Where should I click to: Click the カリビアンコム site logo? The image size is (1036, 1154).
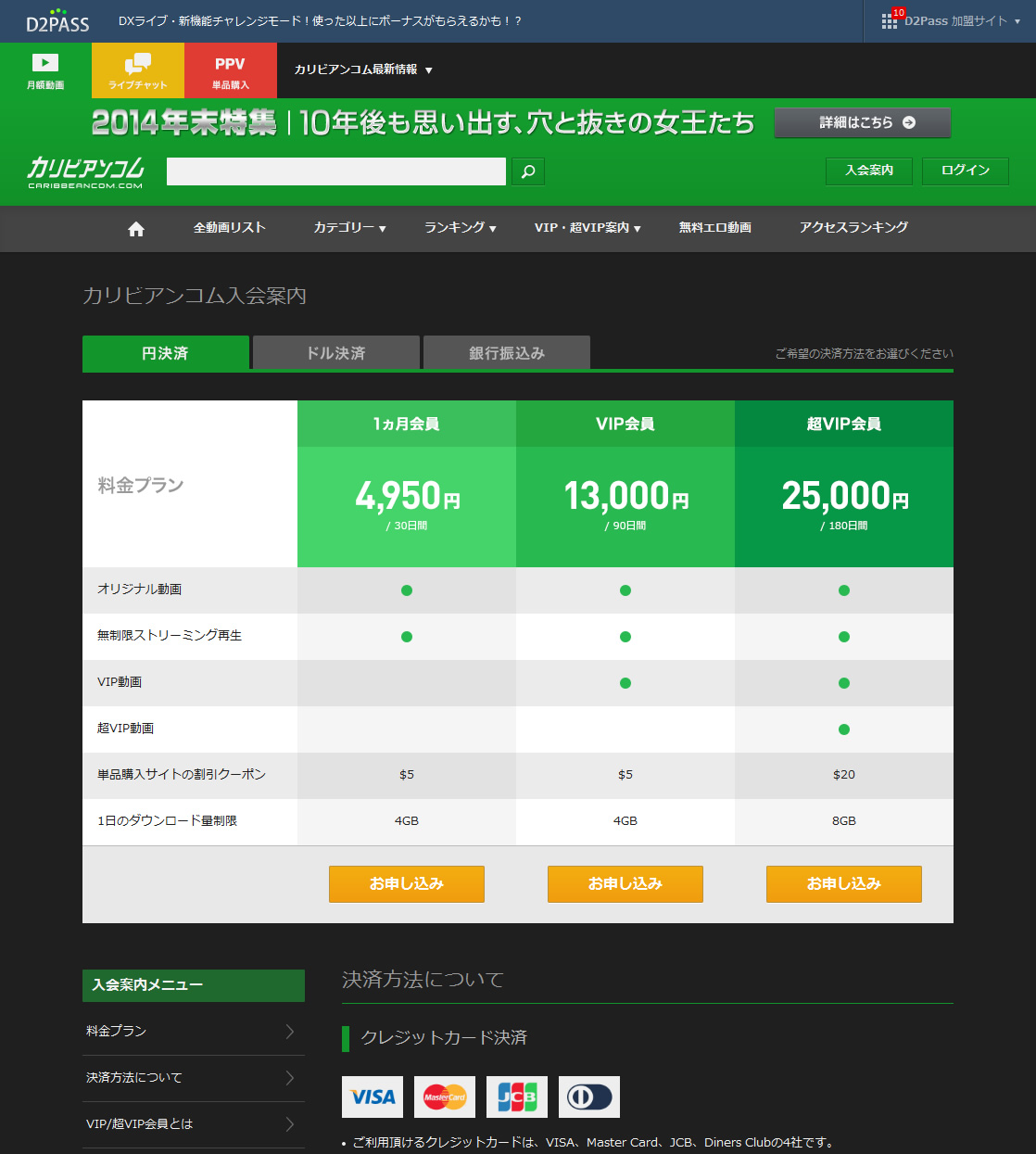[x=85, y=172]
